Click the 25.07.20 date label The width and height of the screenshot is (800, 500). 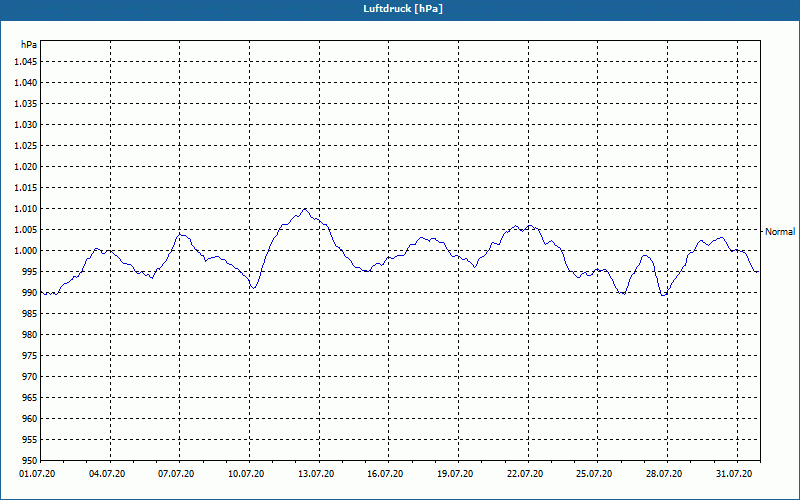point(594,474)
